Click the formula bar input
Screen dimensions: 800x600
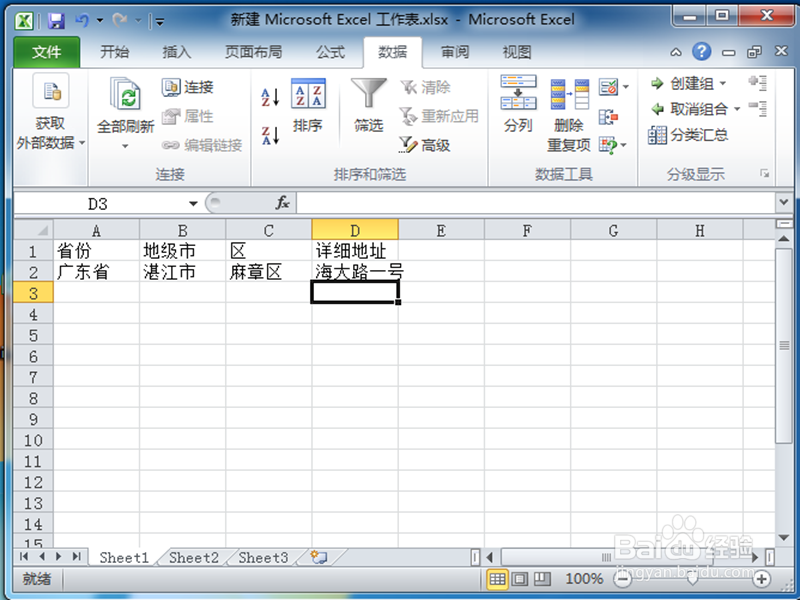tap(536, 203)
